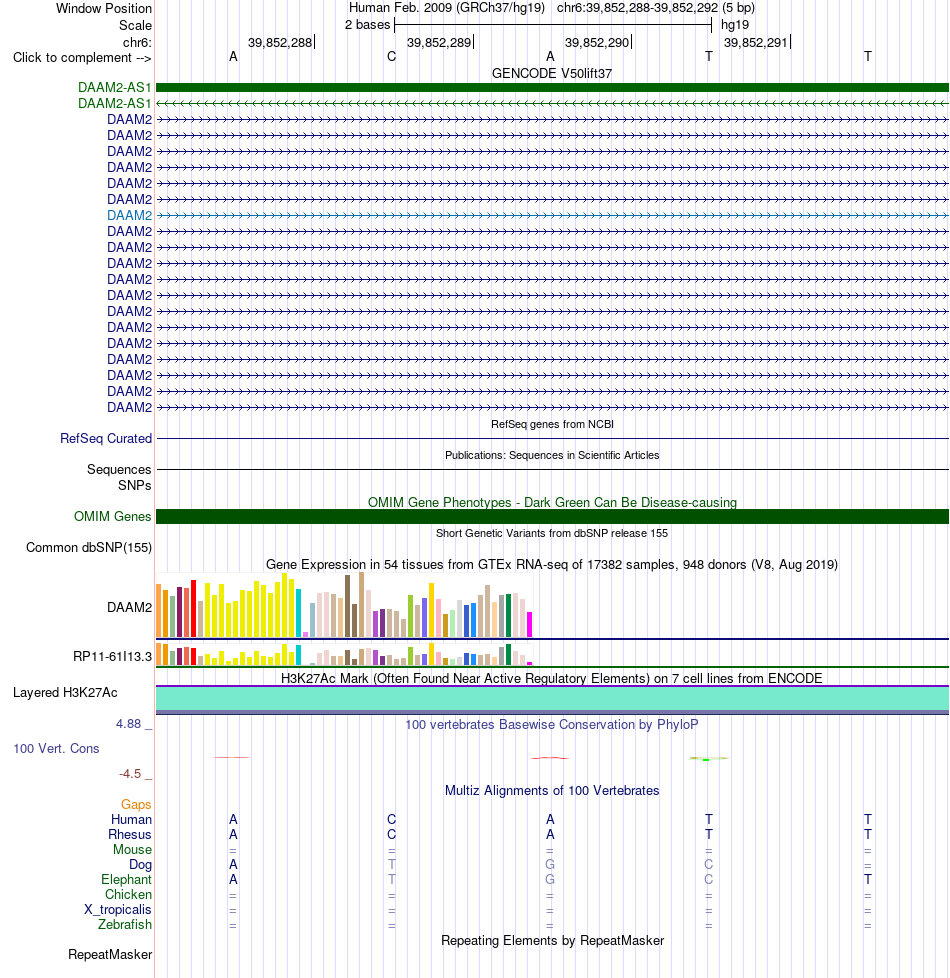Click the DAAM2 label beside the expression bar chart
950x978 pixels.
click(x=129, y=608)
